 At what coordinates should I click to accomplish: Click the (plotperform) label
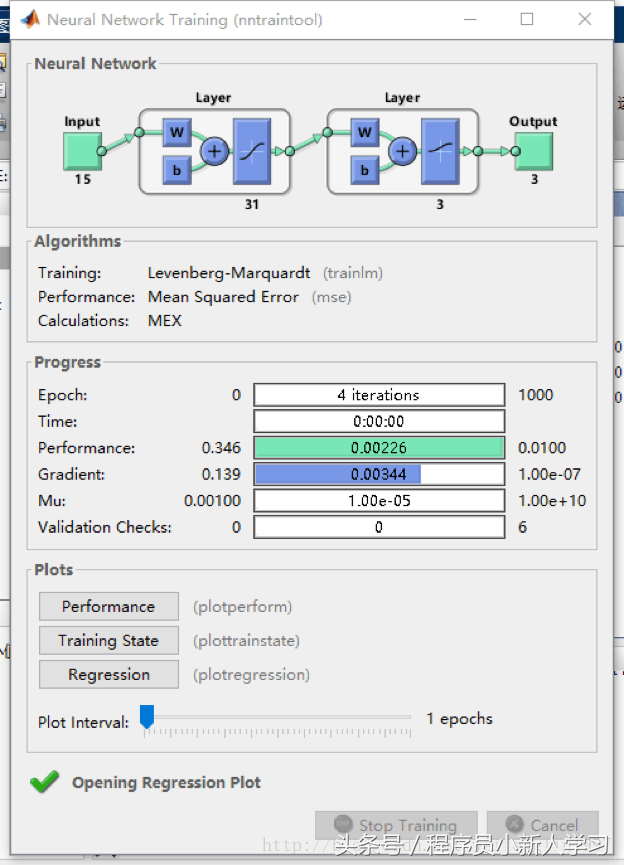[x=242, y=607]
